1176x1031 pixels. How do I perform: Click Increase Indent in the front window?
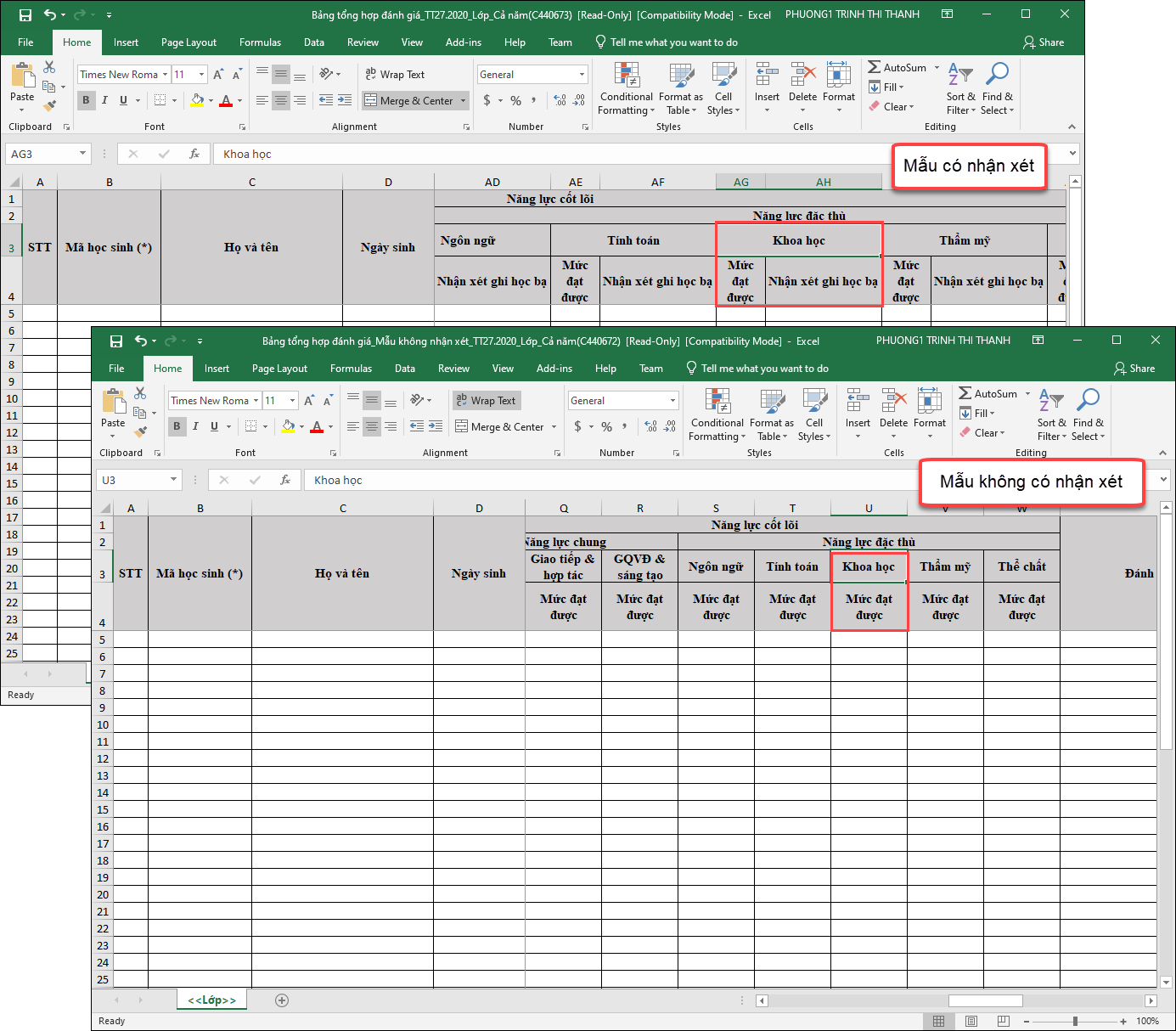436,426
